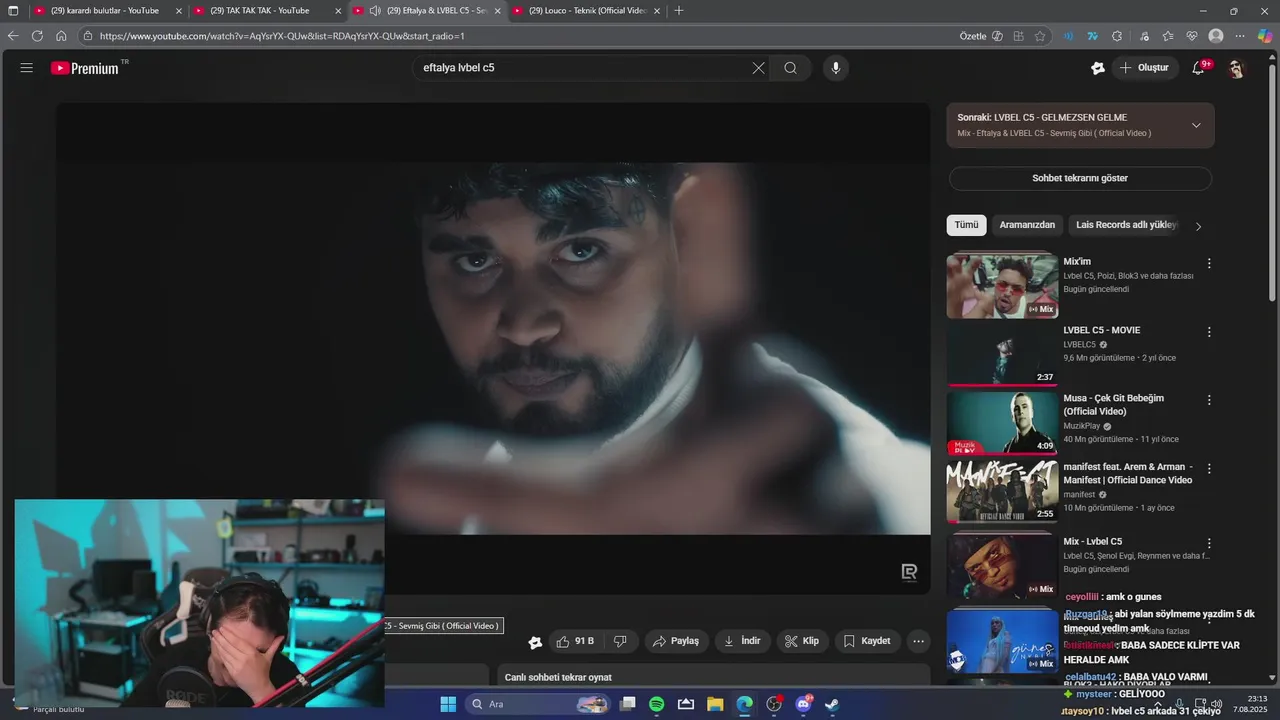The image size is (1280, 720).
Task: Like the video (91 B)
Action: click(575, 641)
